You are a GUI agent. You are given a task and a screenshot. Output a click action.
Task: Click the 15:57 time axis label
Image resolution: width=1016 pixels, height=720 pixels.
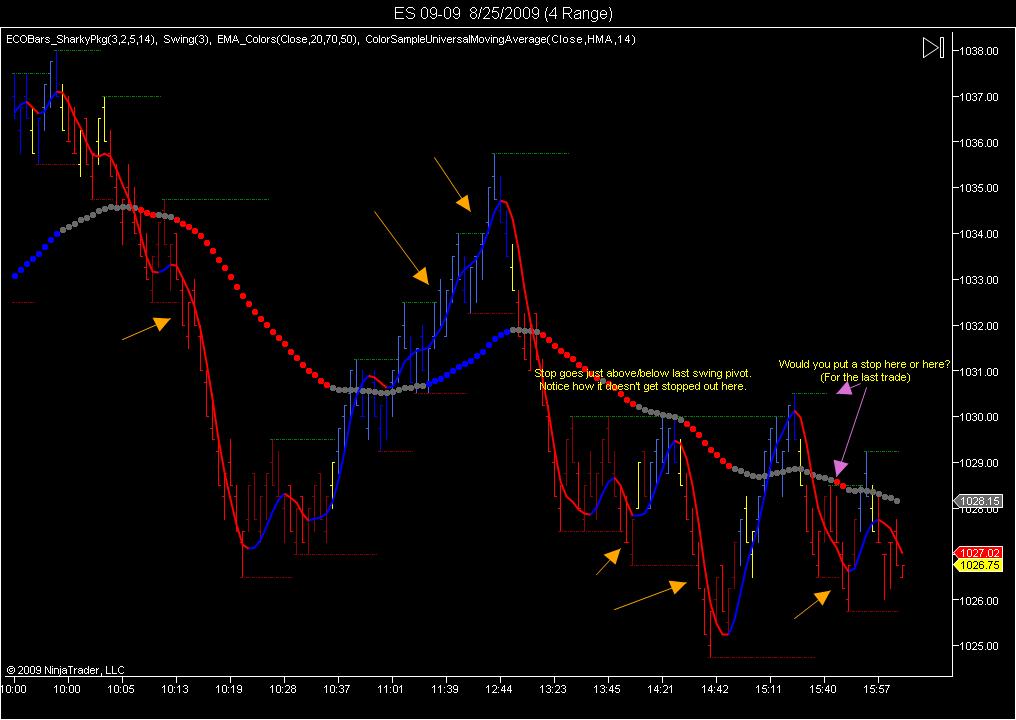(x=877, y=689)
